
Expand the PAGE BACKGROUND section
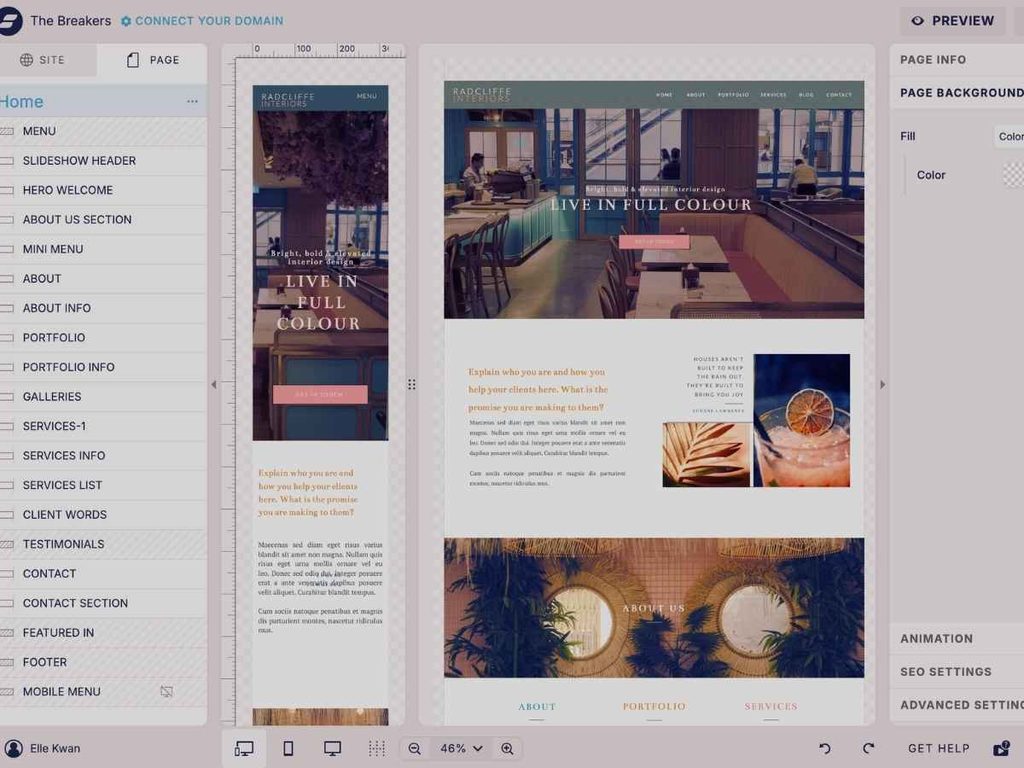point(957,93)
